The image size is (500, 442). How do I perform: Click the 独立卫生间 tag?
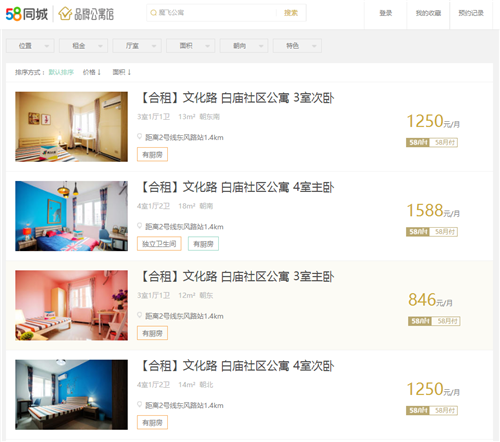(x=159, y=244)
